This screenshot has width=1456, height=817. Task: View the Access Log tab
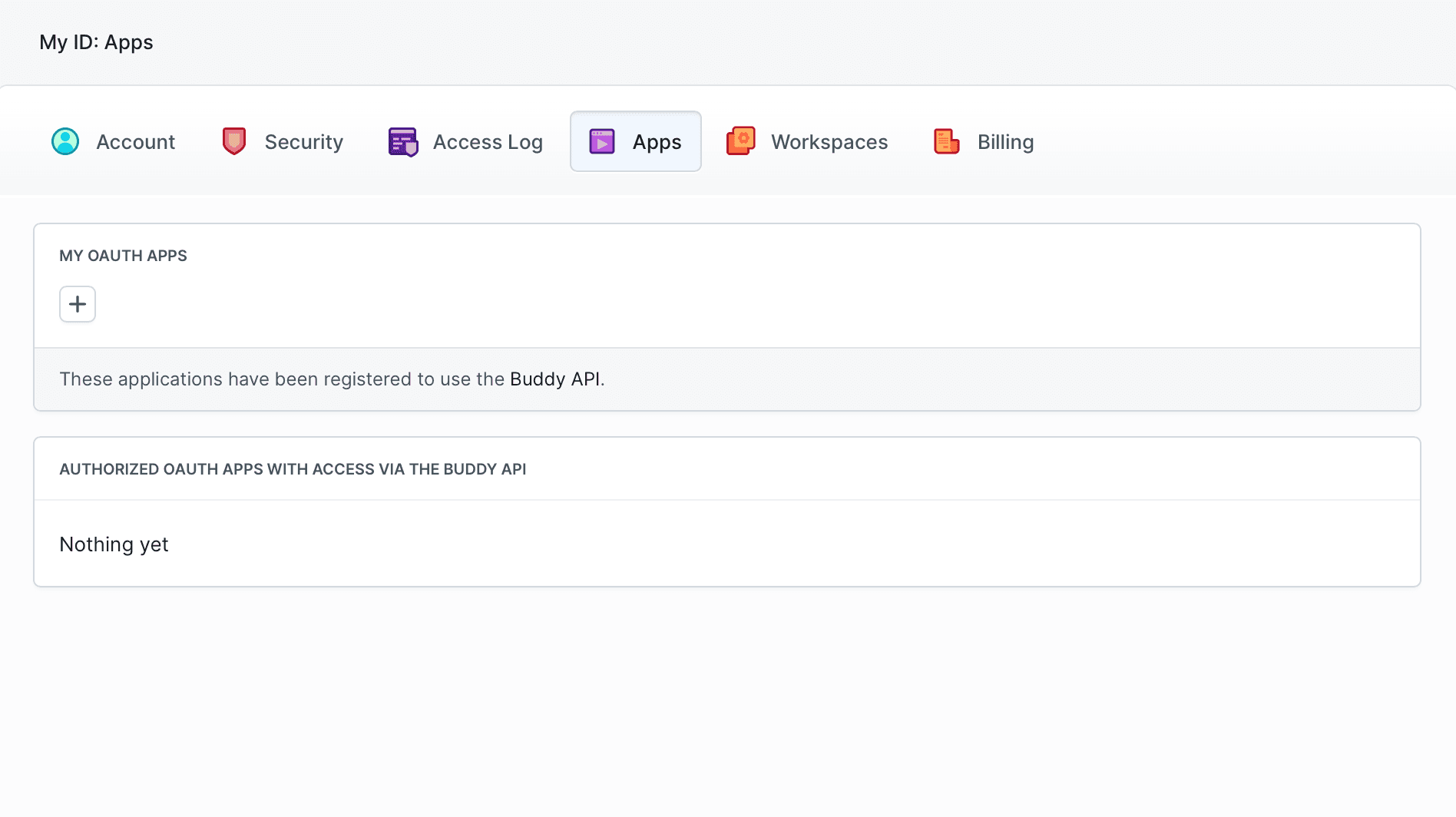pyautogui.click(x=488, y=141)
